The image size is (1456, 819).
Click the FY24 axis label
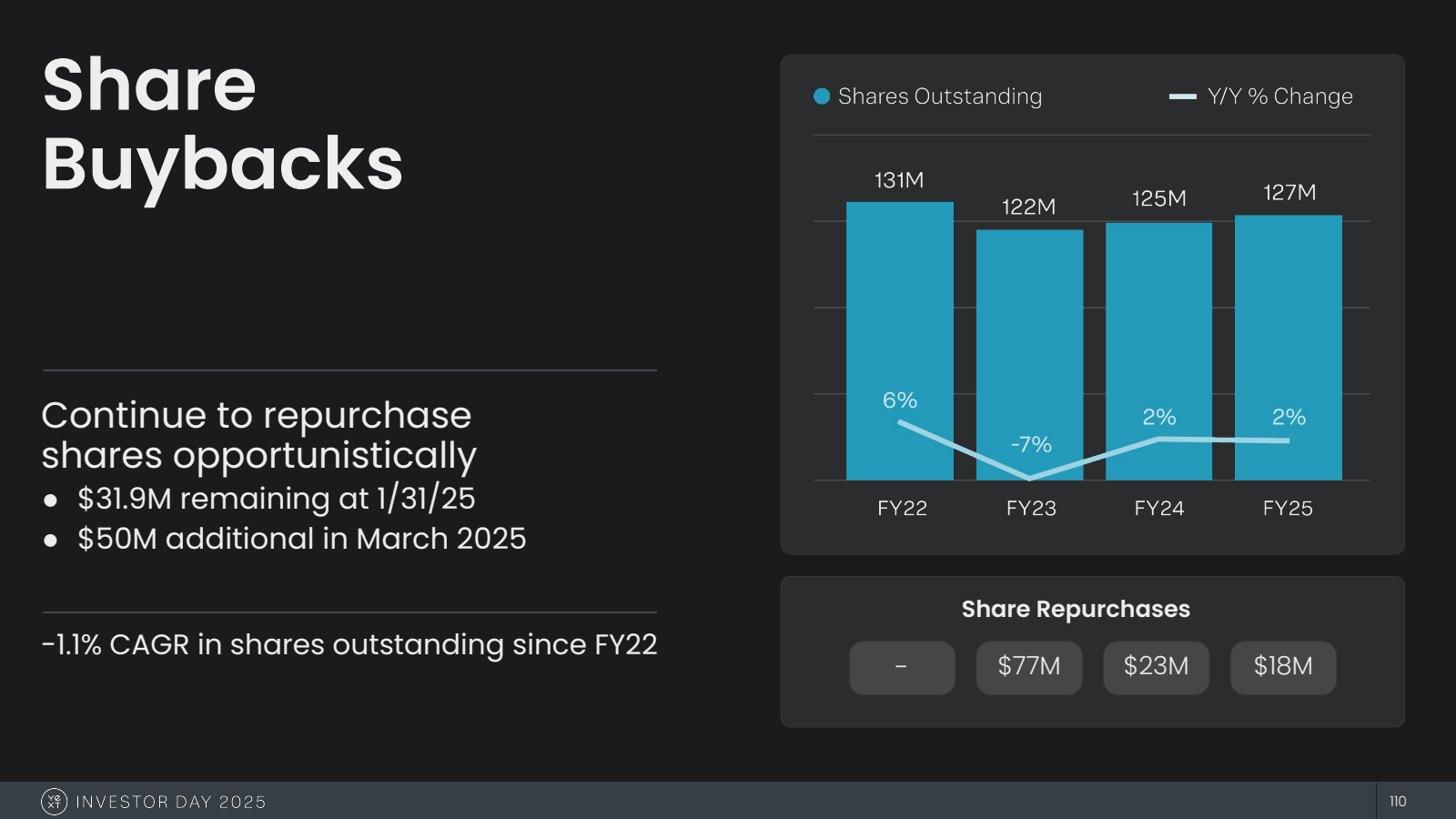point(1159,509)
